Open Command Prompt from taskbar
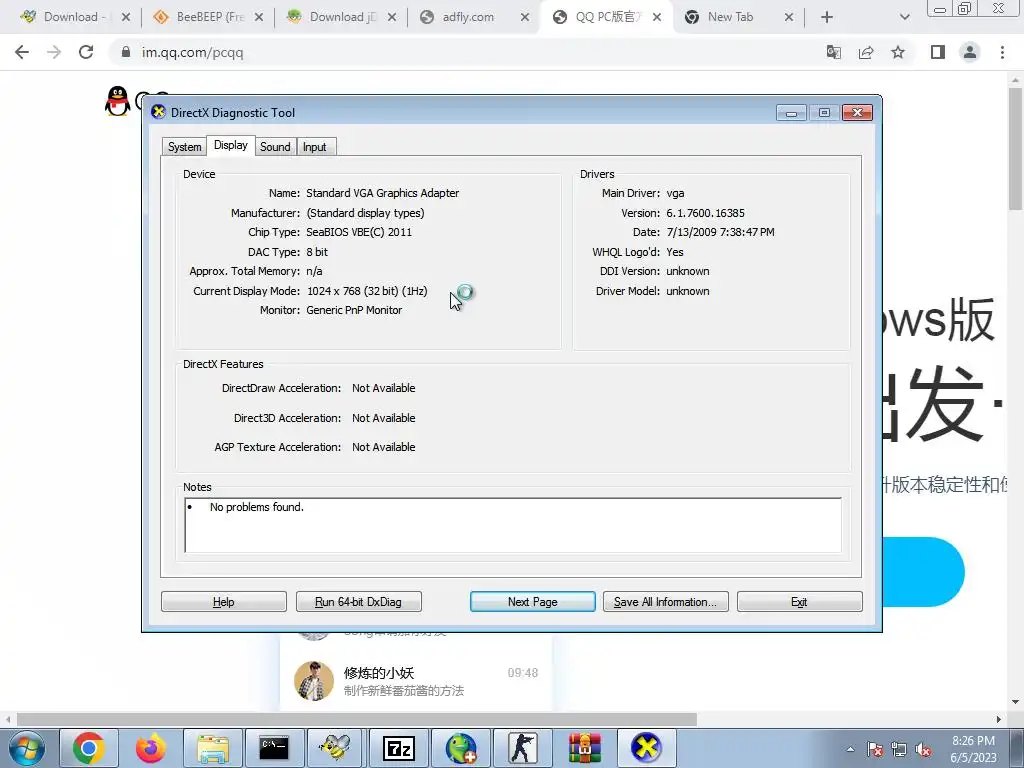1024x768 pixels. click(274, 748)
